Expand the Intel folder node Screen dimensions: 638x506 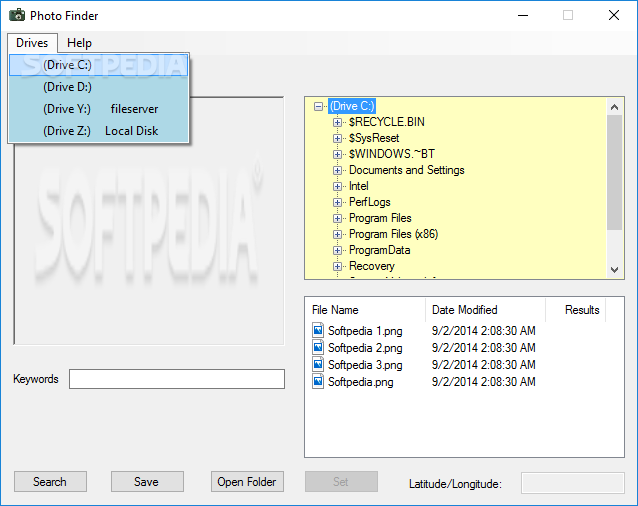pos(337,186)
